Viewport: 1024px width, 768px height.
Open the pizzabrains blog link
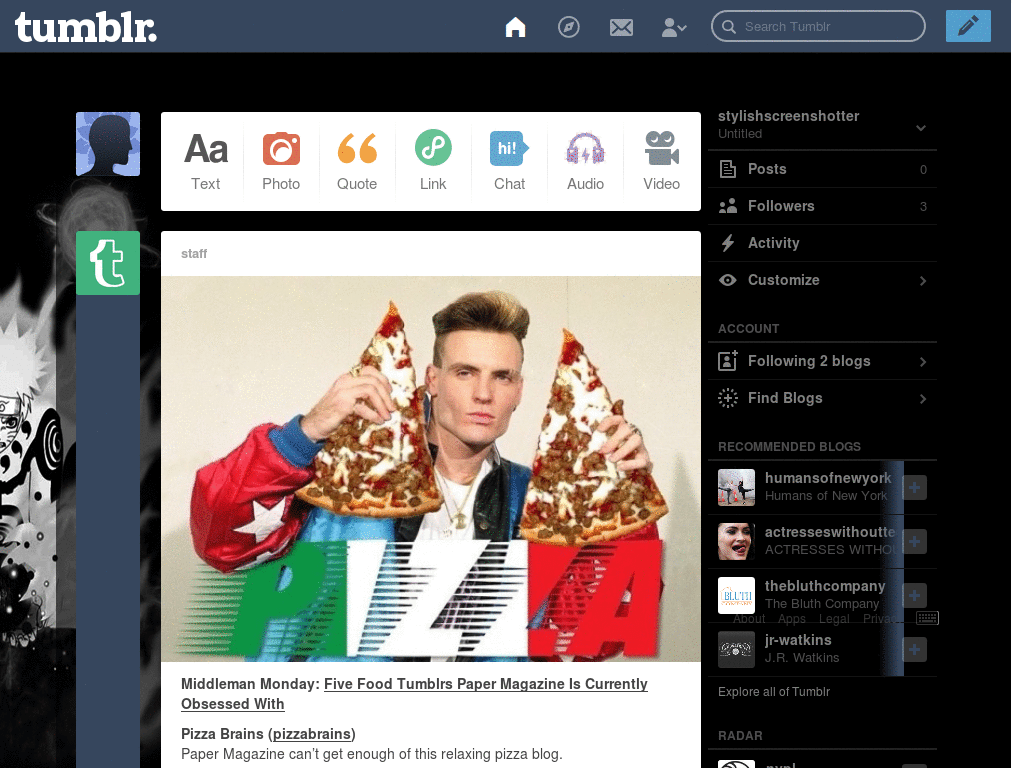click(x=311, y=734)
